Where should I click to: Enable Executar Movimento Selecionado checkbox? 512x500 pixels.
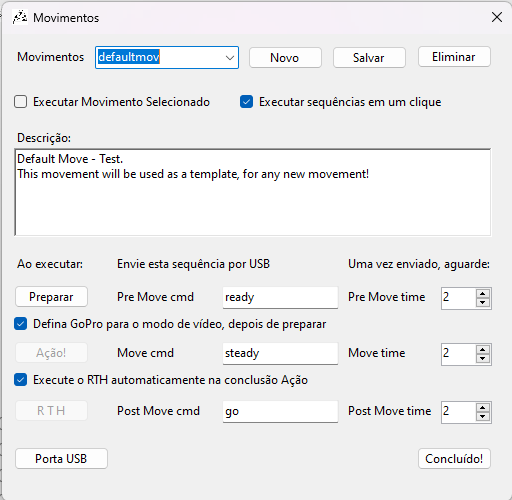click(21, 102)
